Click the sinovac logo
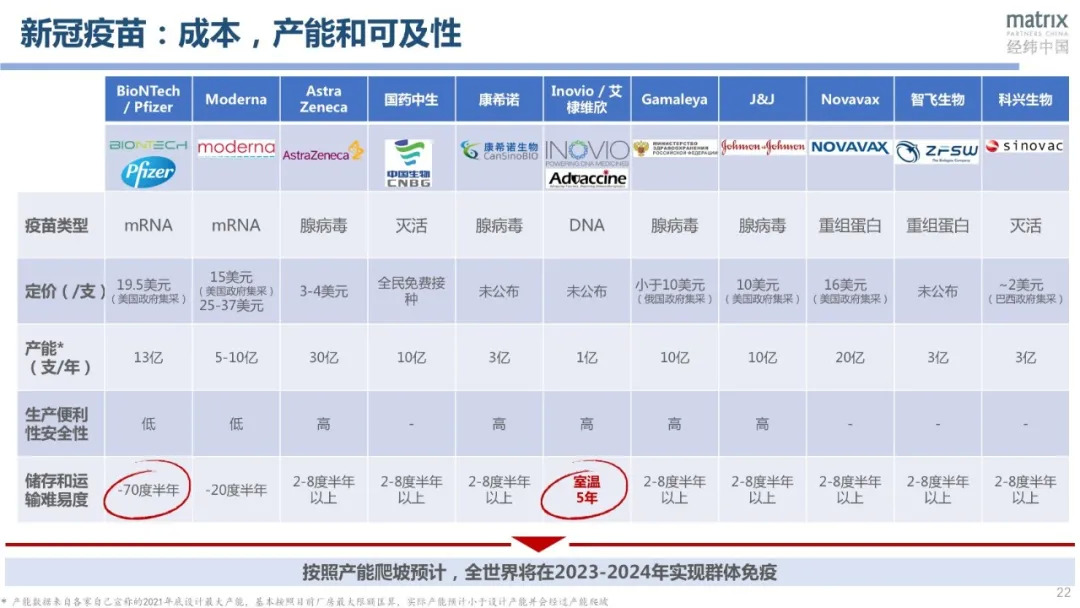 (x=1024, y=146)
